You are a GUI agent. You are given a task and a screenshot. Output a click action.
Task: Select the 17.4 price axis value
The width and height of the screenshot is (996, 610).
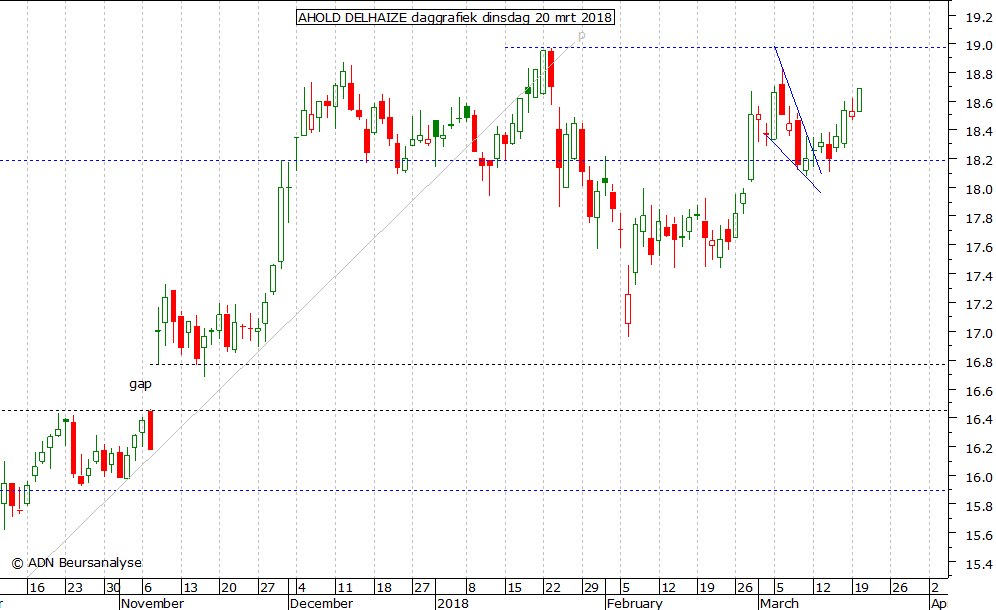[979, 276]
